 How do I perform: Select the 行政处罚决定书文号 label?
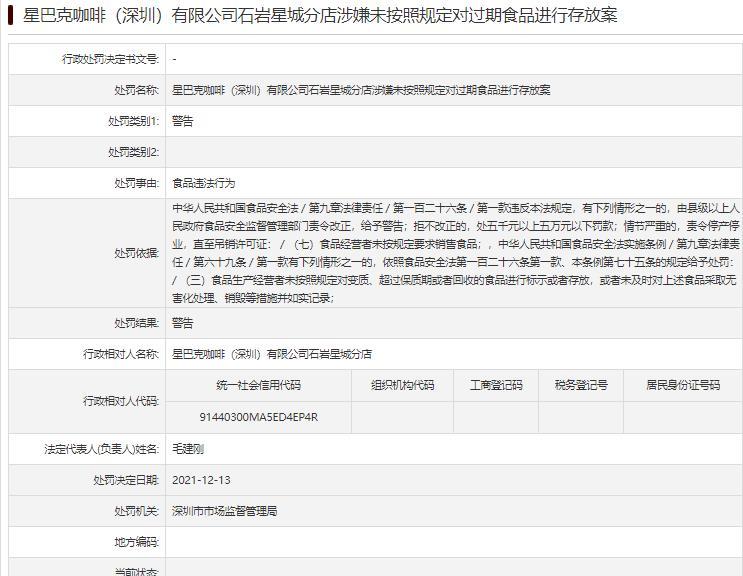110,59
